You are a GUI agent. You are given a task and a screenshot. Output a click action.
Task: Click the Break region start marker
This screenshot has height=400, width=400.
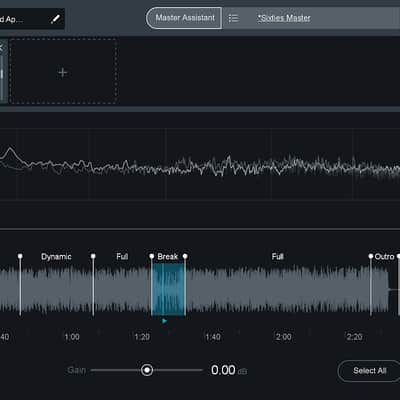pyautogui.click(x=152, y=256)
